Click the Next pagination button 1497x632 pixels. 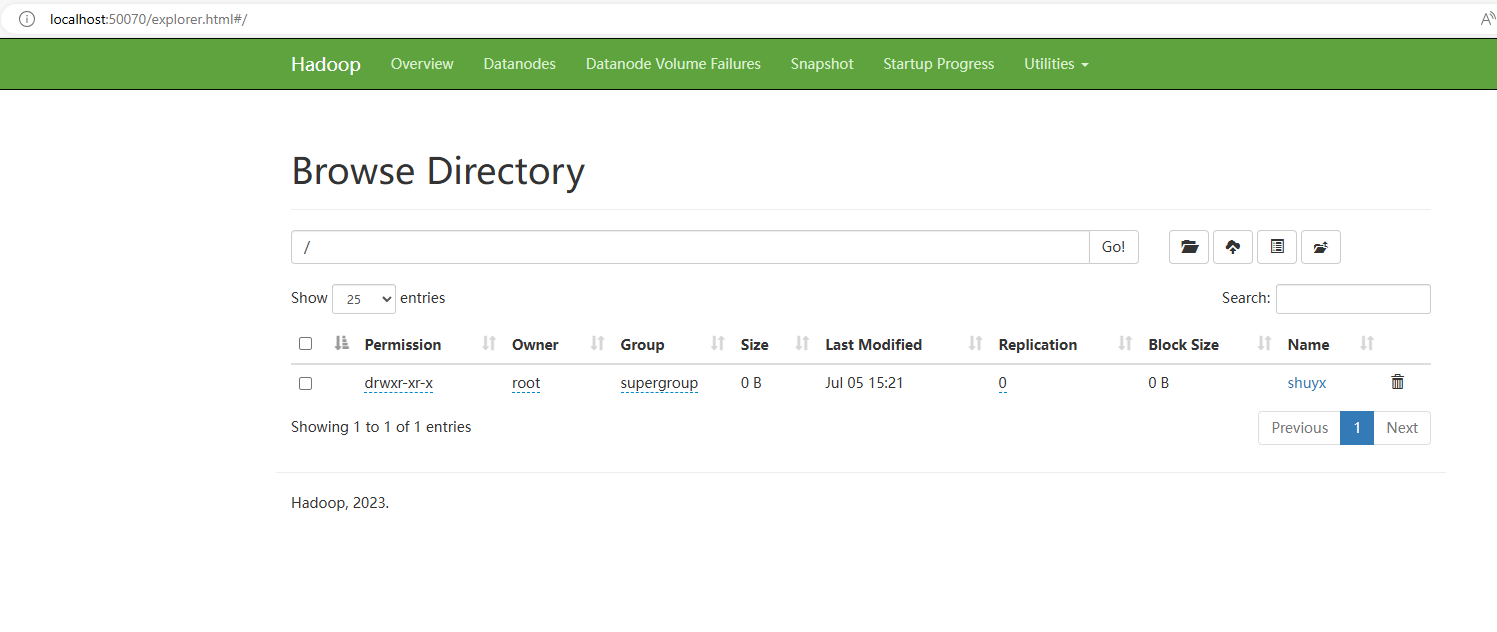[1402, 427]
